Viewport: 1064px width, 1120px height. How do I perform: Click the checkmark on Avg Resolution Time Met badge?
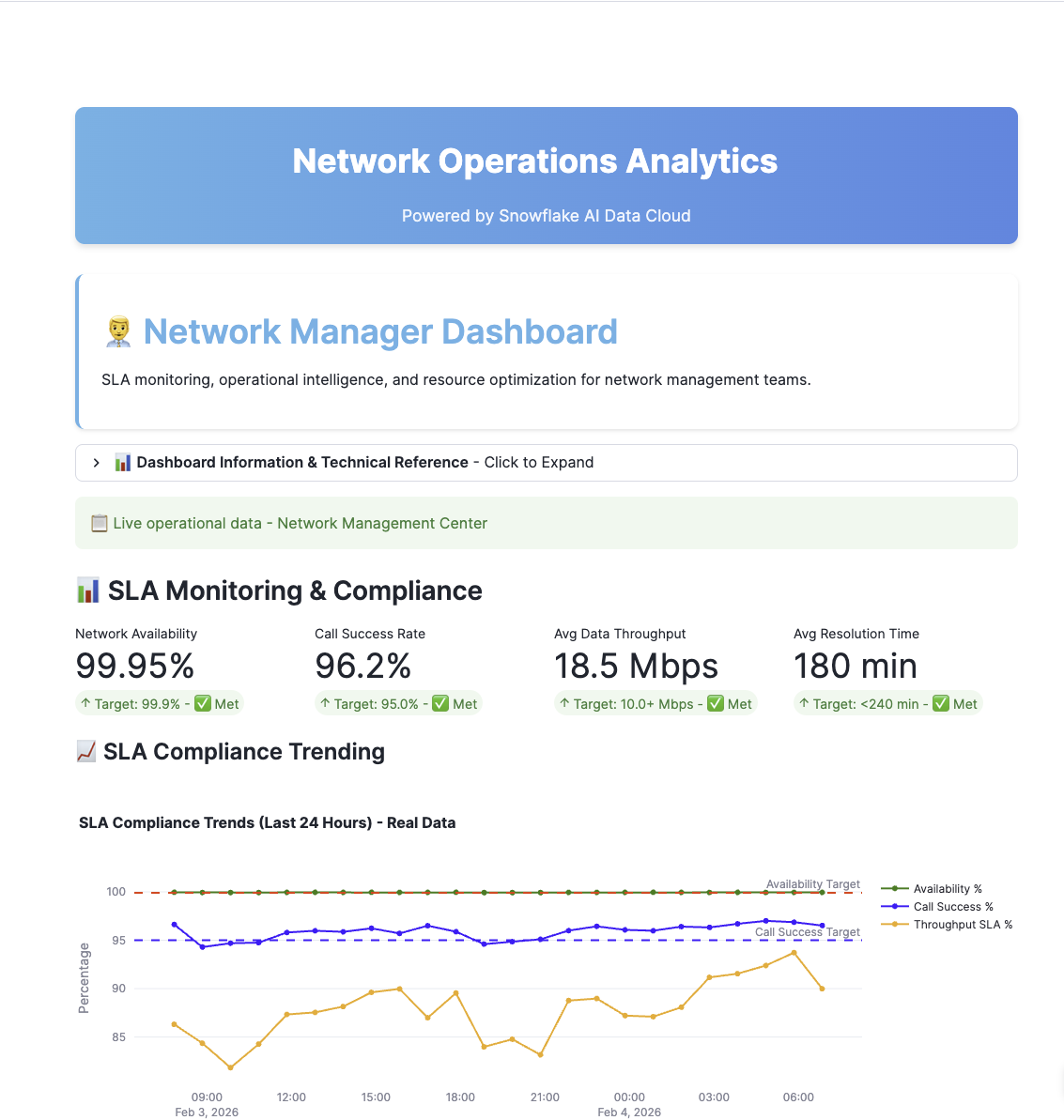click(941, 703)
